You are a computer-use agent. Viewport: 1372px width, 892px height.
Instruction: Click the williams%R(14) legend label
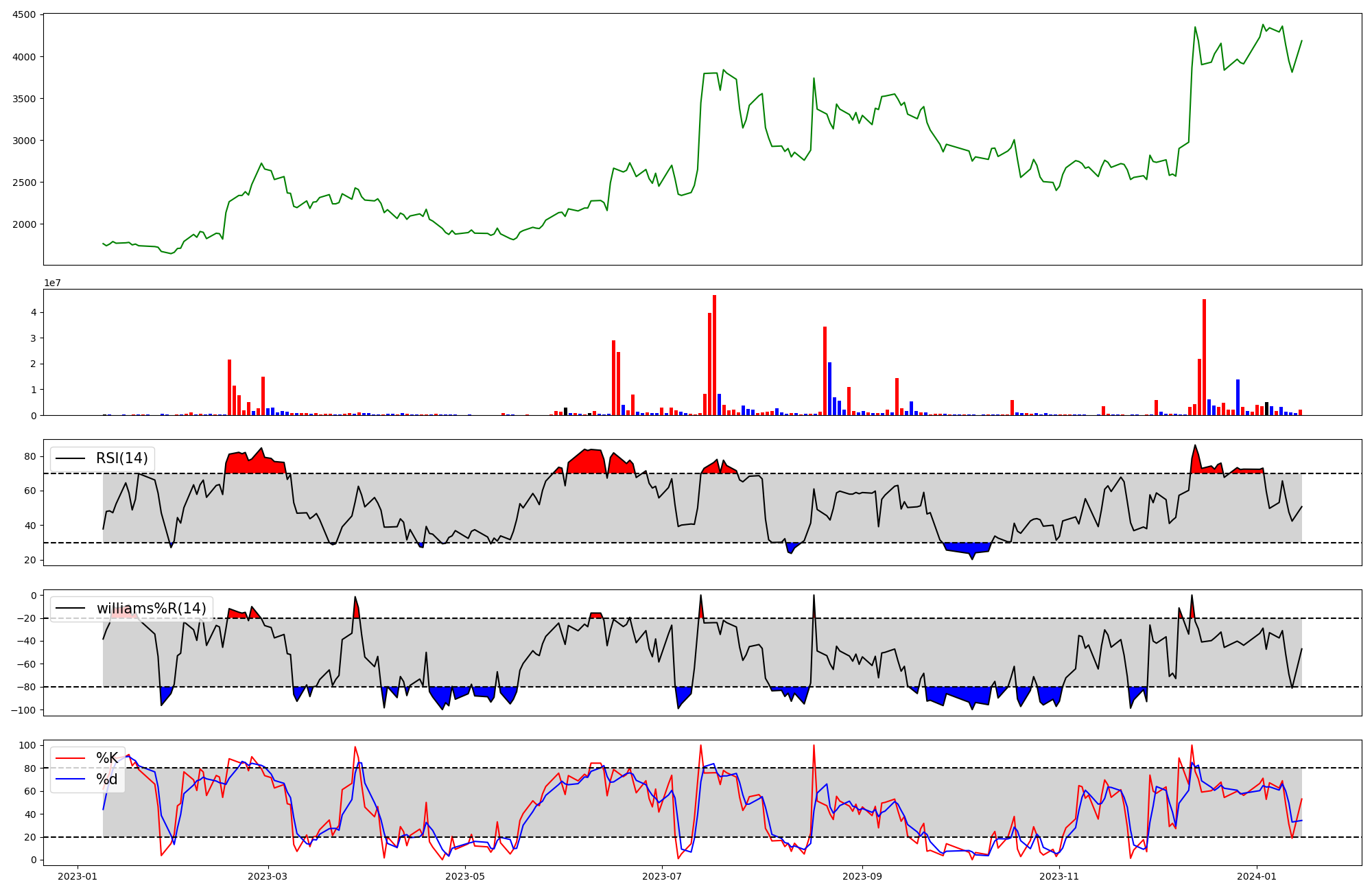pyautogui.click(x=151, y=609)
